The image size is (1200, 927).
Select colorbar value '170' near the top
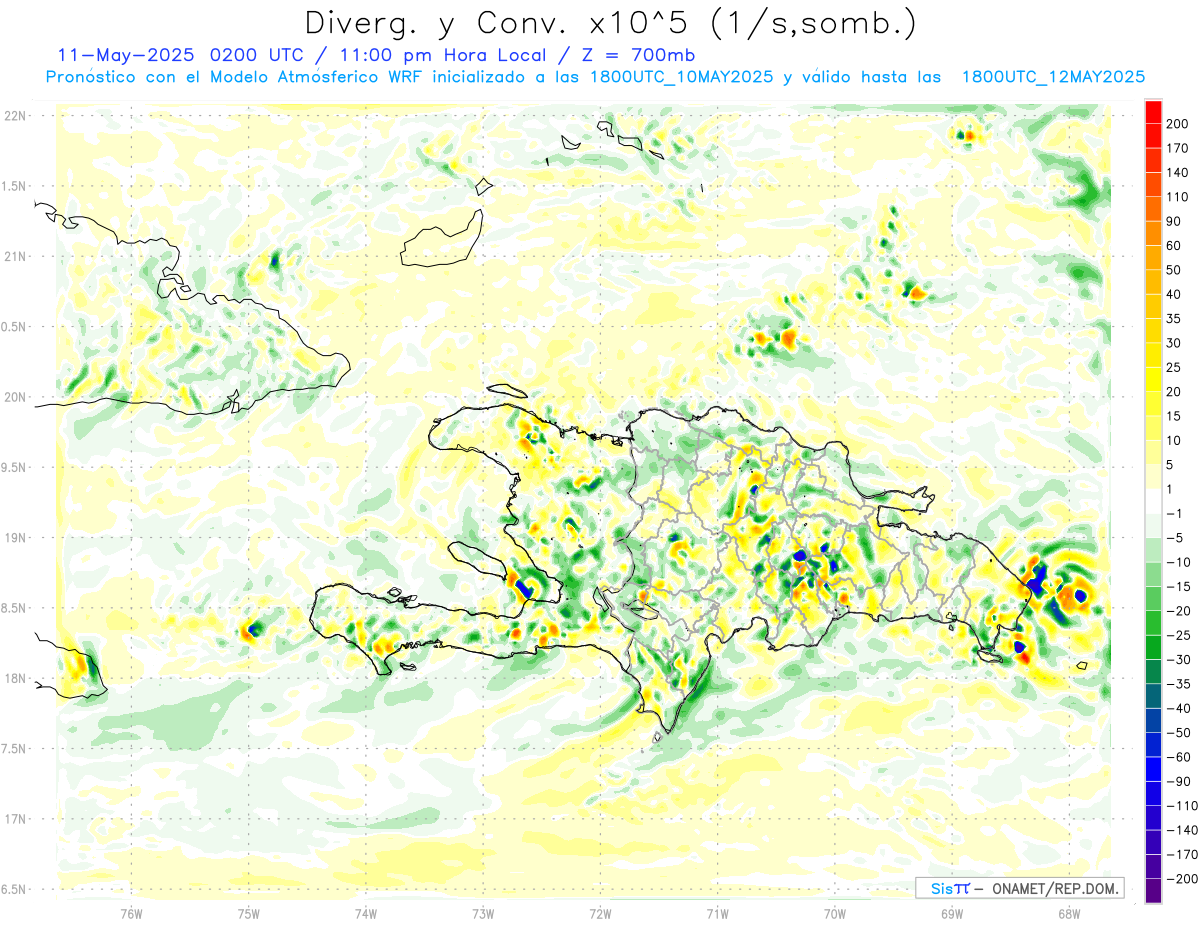[1177, 148]
